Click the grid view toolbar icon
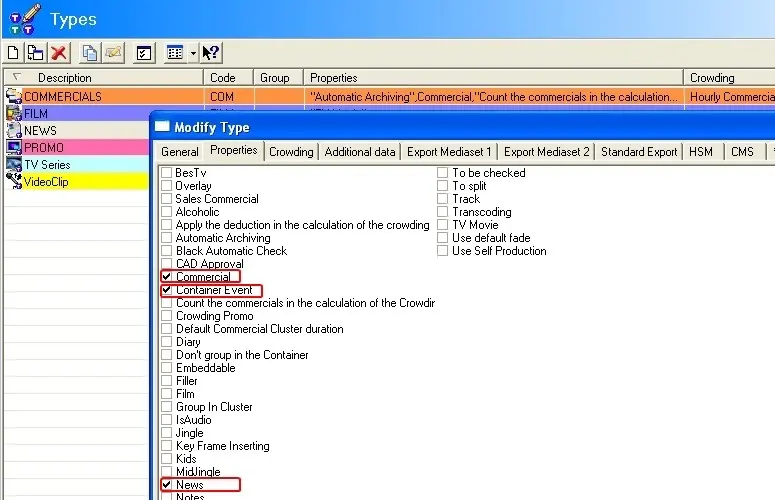Screen dimensions: 775x500 coord(175,53)
